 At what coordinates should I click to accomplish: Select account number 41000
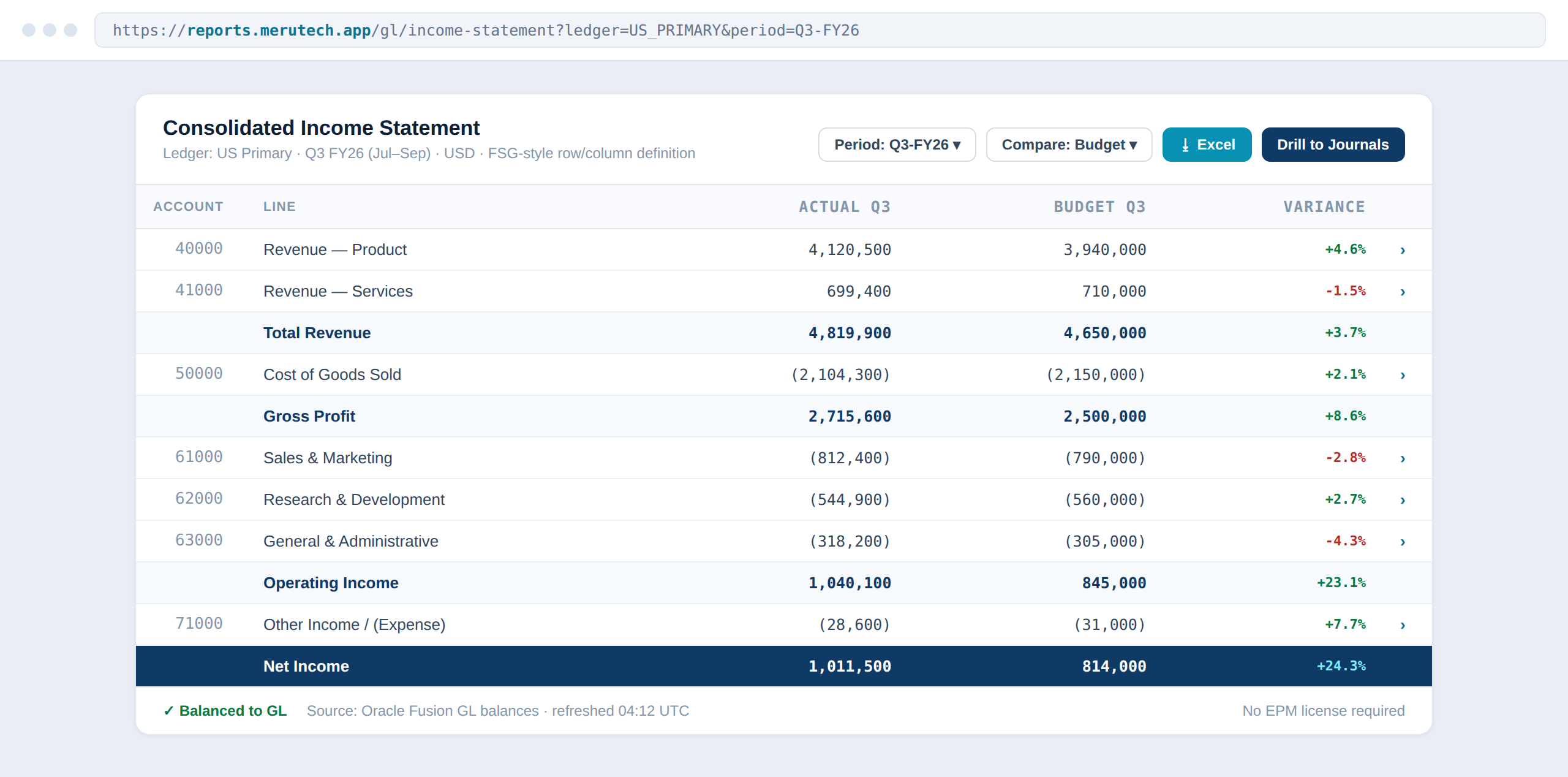[199, 290]
